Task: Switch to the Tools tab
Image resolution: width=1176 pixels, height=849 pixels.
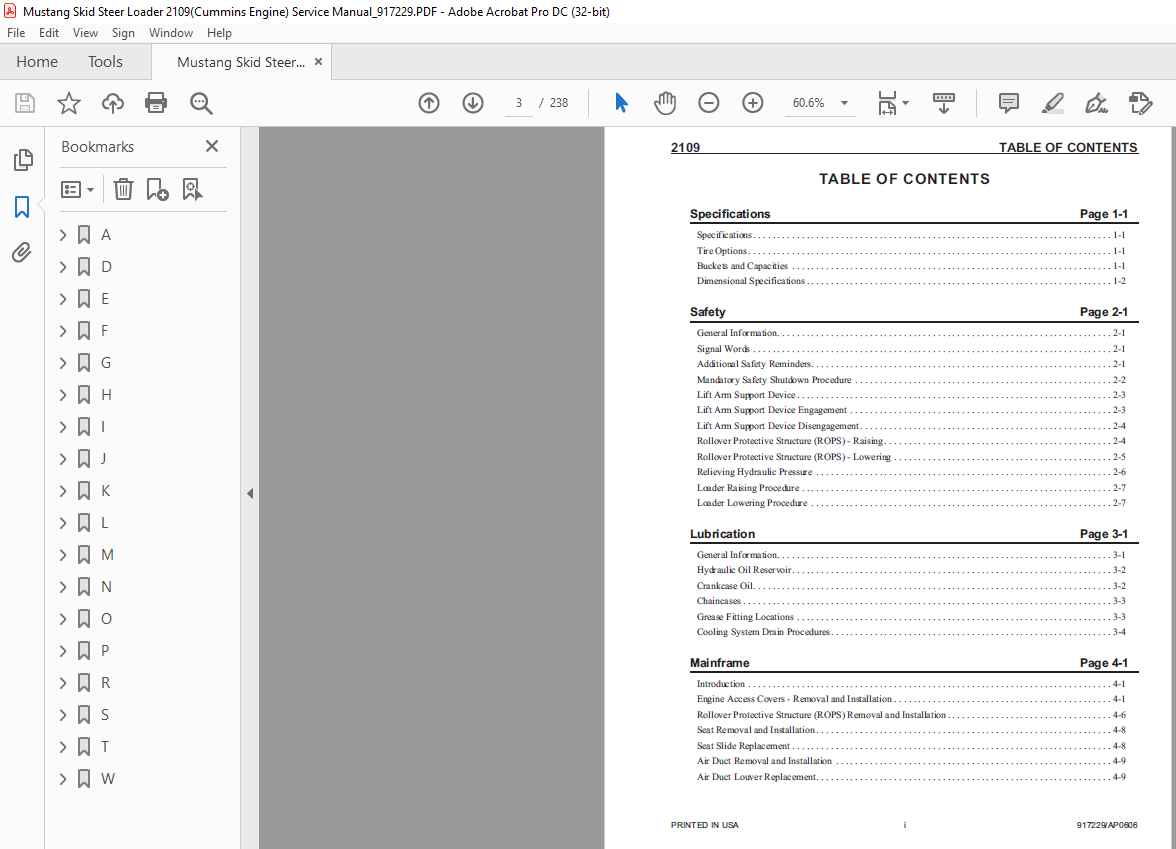Action: 105,62
